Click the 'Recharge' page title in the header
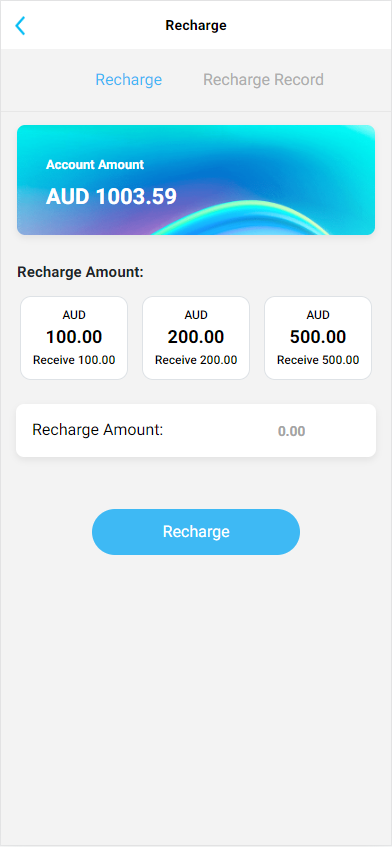392x847 pixels. (x=196, y=25)
